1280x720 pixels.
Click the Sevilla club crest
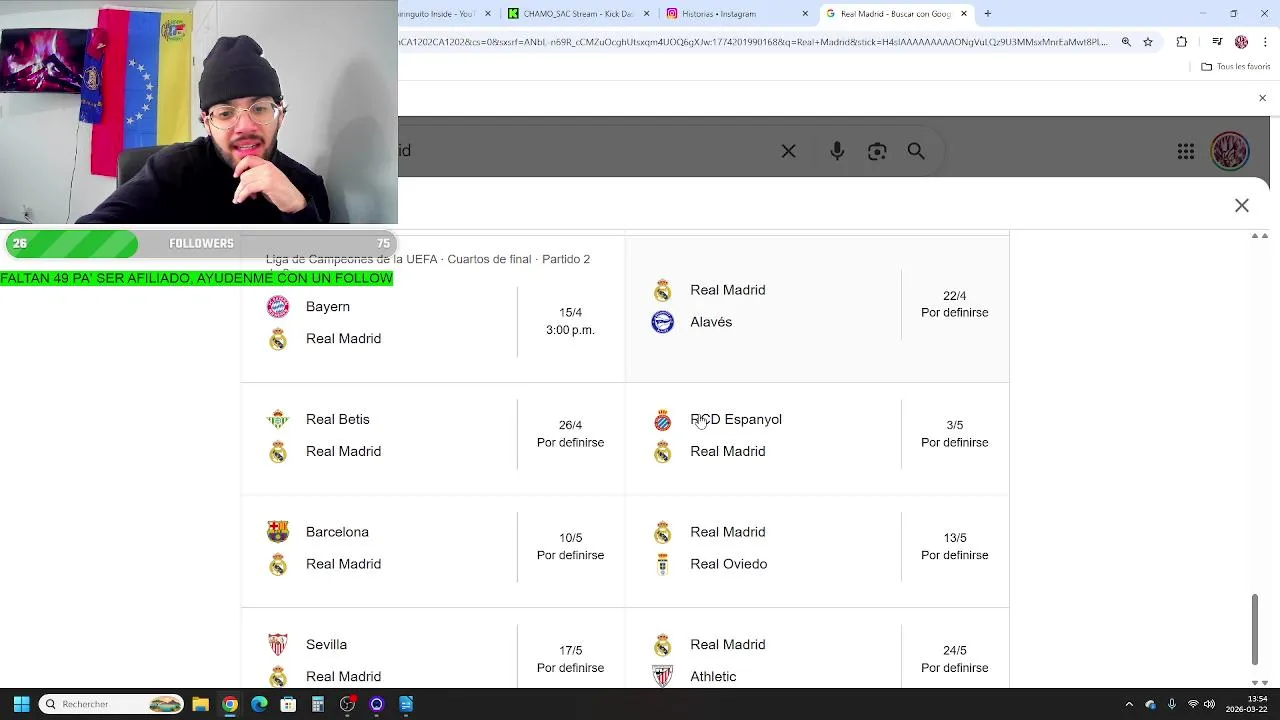[x=278, y=645]
